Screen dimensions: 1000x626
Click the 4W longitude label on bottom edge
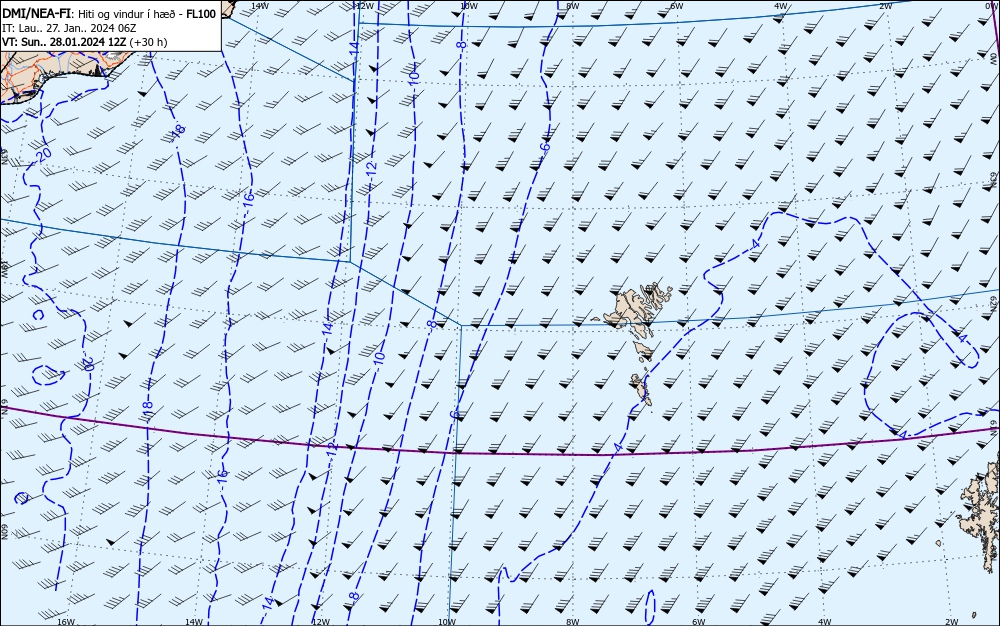824,622
